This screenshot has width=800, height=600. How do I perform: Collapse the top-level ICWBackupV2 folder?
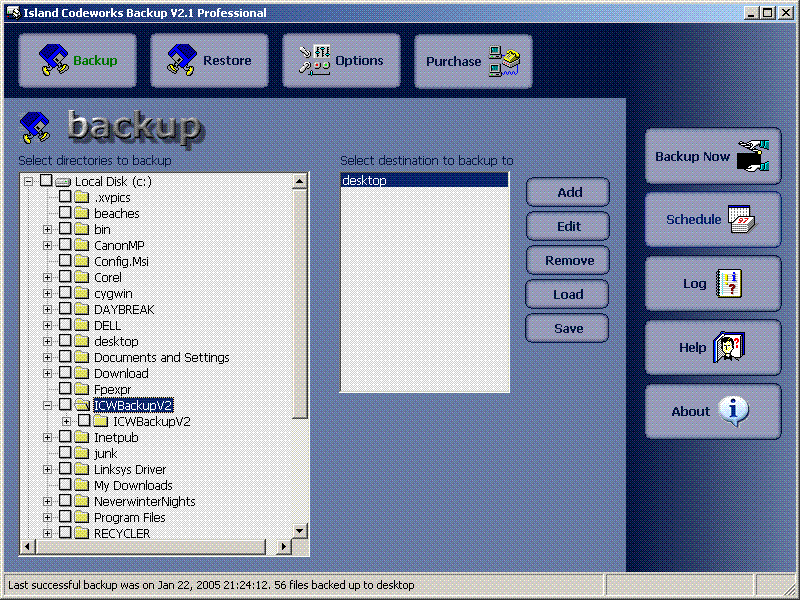[47, 406]
